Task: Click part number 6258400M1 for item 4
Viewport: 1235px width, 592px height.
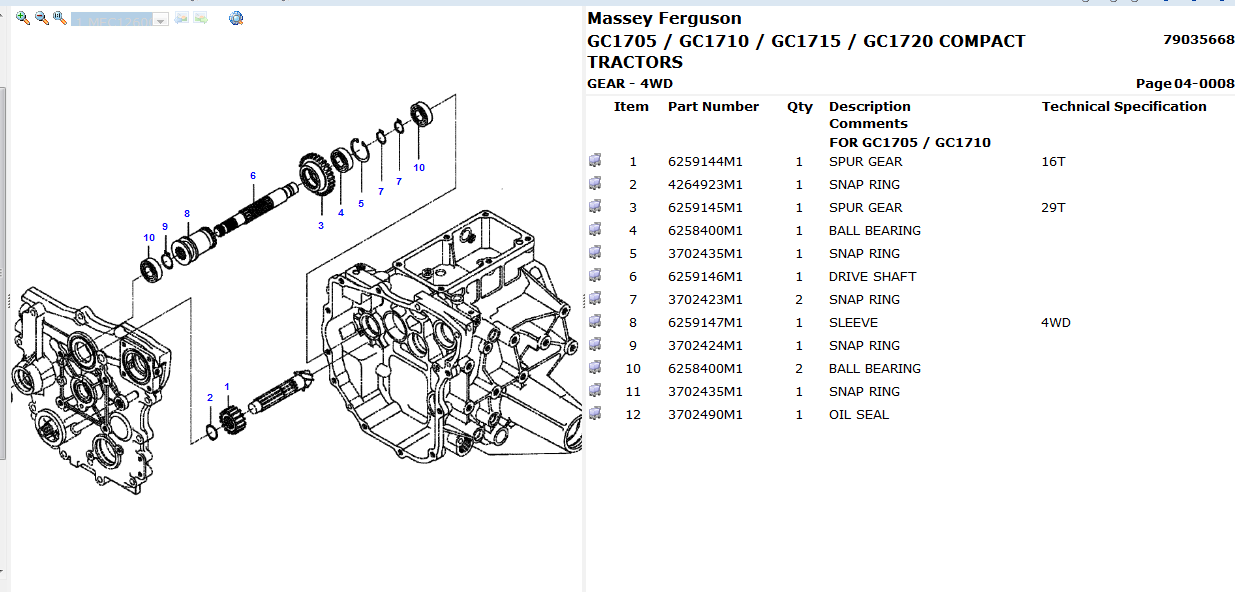Action: [x=705, y=230]
